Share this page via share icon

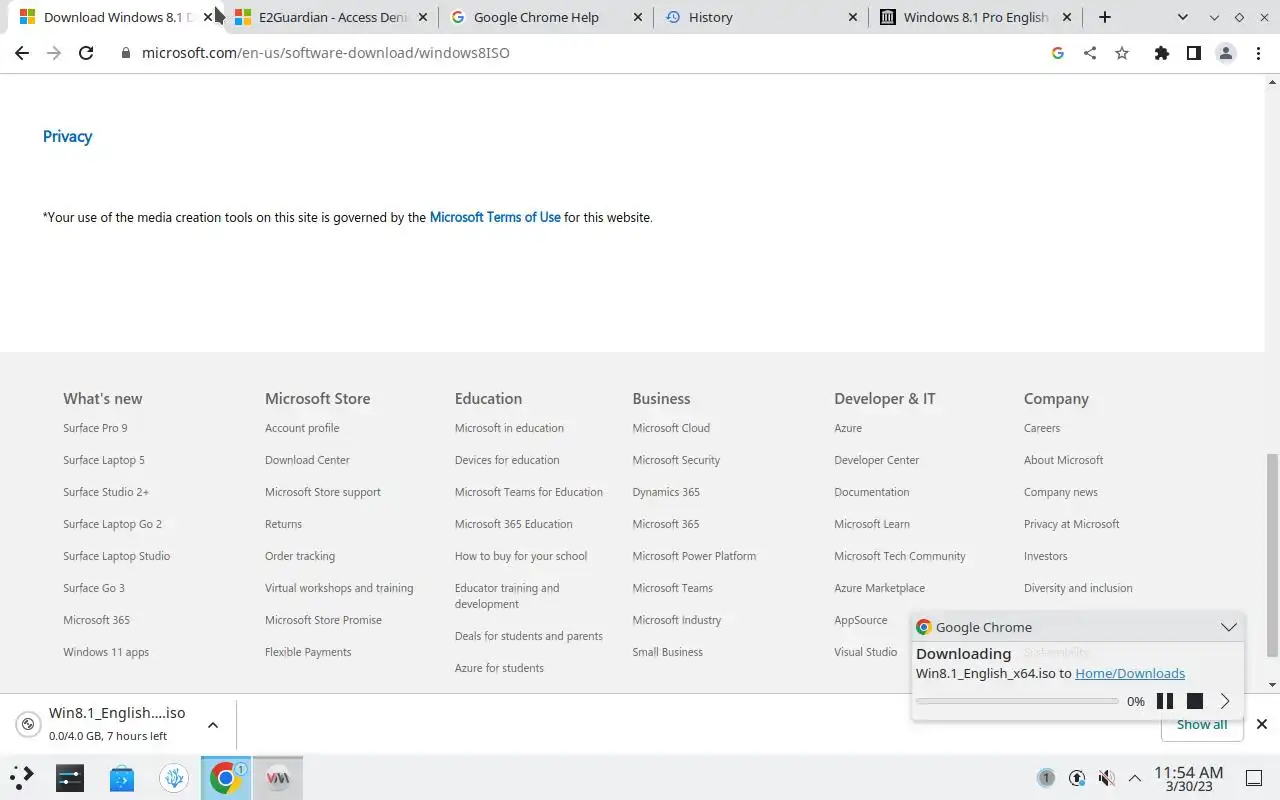(1090, 53)
